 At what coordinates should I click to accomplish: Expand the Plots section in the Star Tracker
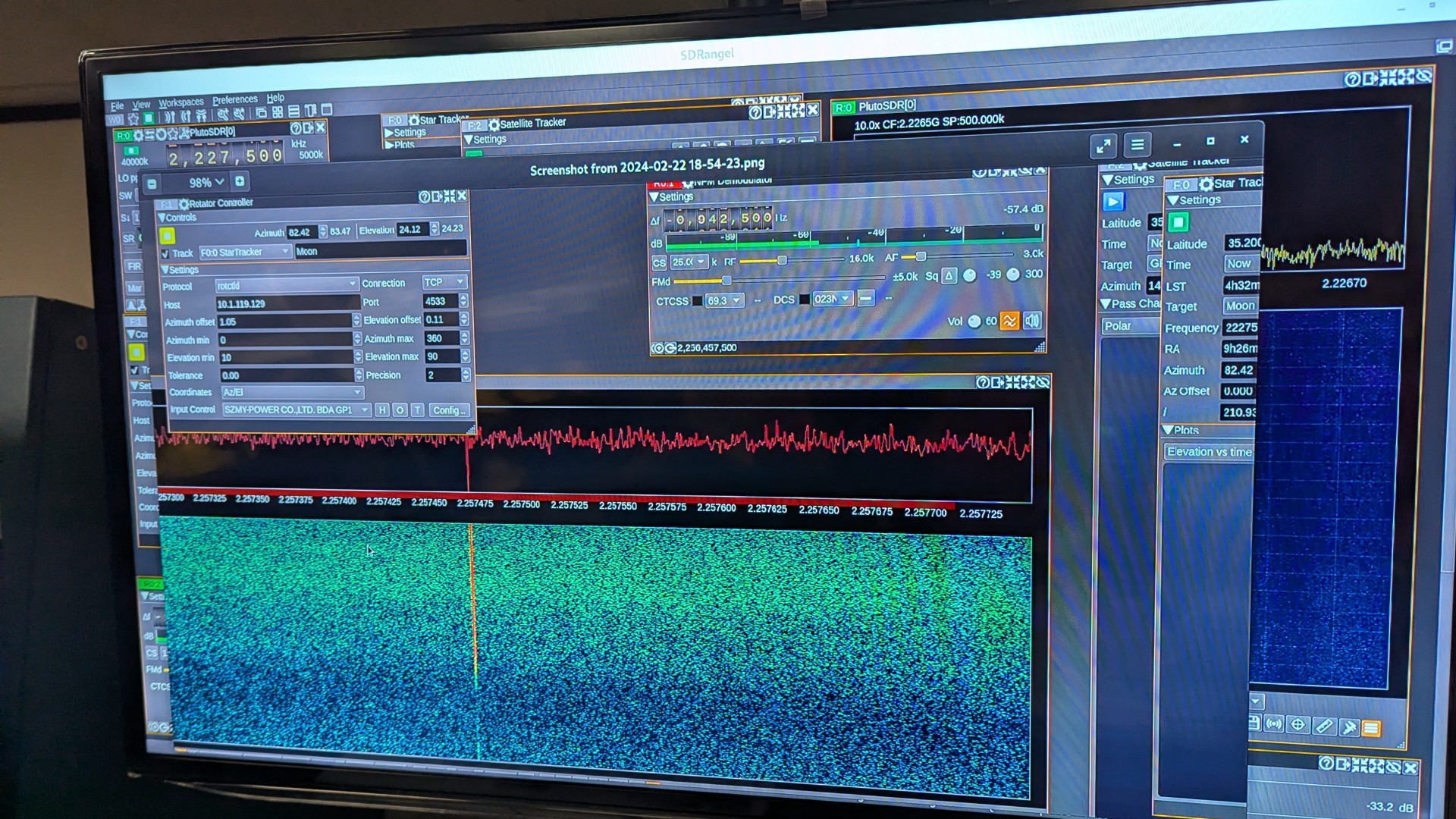click(1169, 430)
